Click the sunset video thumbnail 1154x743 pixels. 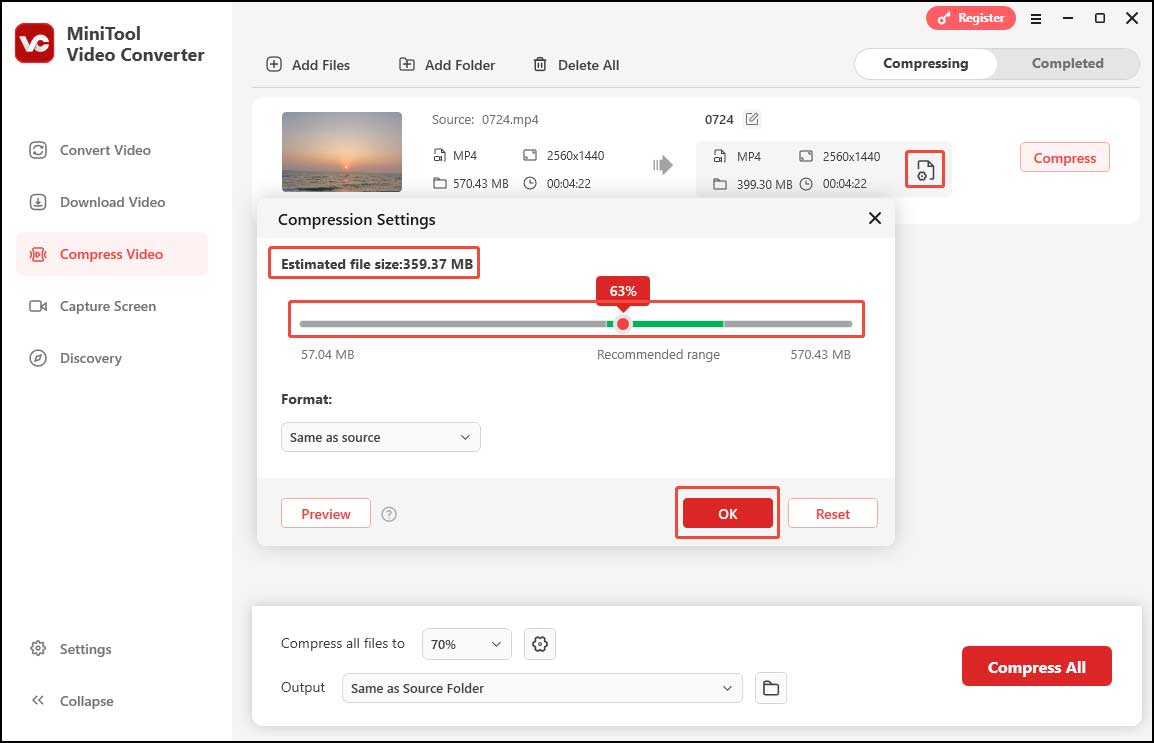(x=341, y=152)
